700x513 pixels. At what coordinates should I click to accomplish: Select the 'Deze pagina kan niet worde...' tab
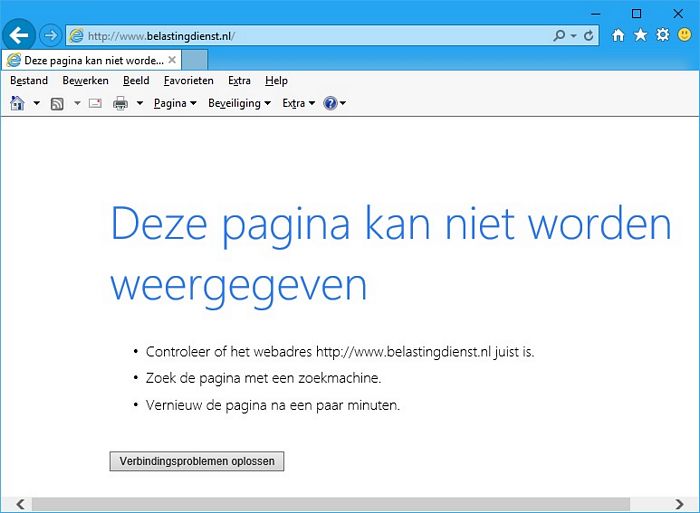pyautogui.click(x=92, y=60)
